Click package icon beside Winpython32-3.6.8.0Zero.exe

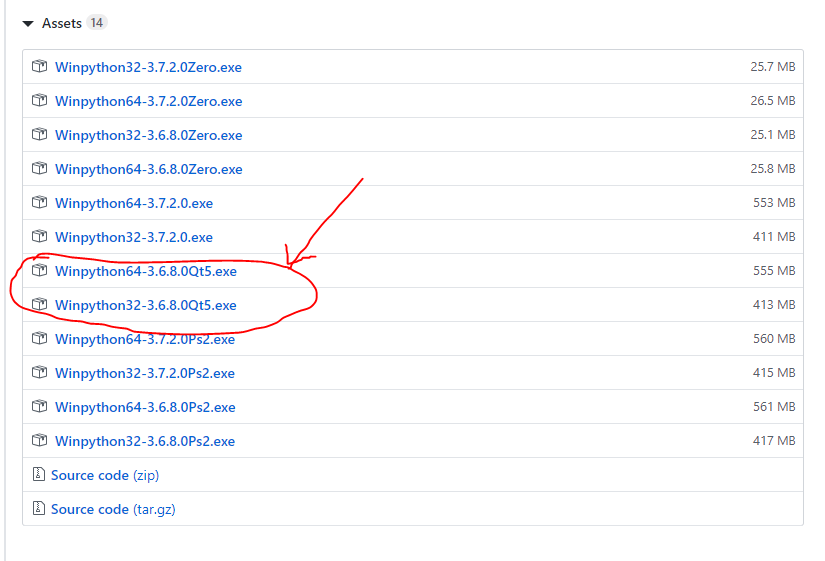point(39,134)
